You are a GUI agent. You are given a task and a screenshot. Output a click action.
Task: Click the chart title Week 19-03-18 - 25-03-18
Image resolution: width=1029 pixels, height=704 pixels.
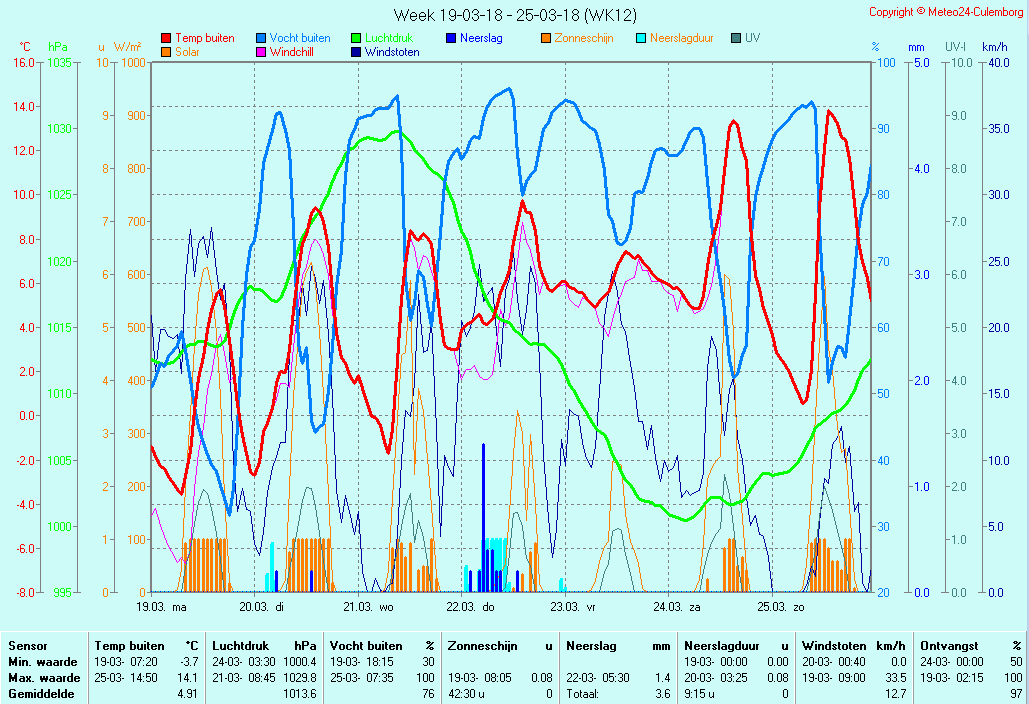point(515,15)
